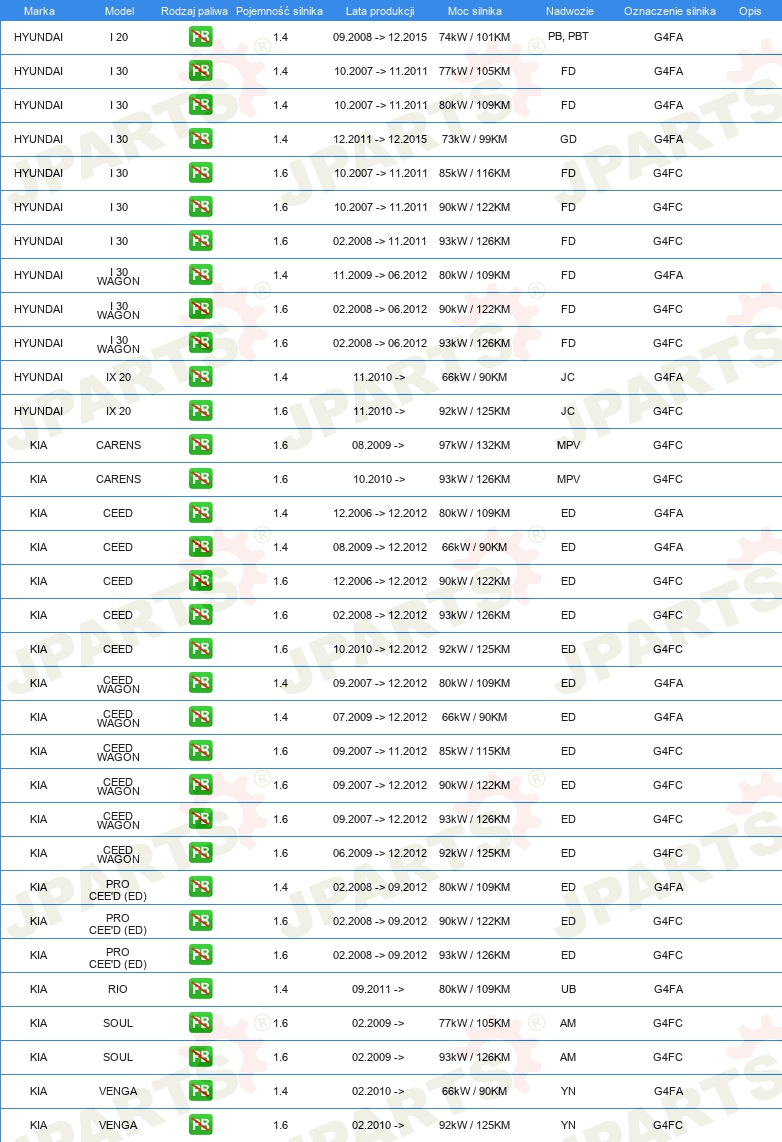Click the 'MPV' body cell in the Carens 97kW row

click(x=569, y=445)
